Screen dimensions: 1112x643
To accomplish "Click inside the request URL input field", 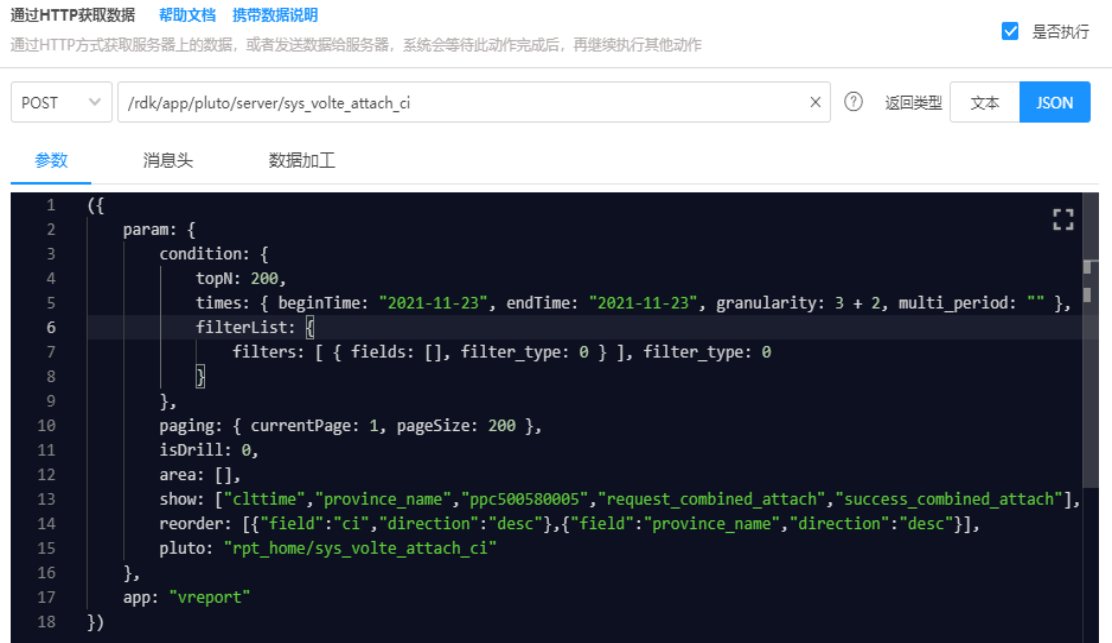I will pyautogui.click(x=460, y=102).
